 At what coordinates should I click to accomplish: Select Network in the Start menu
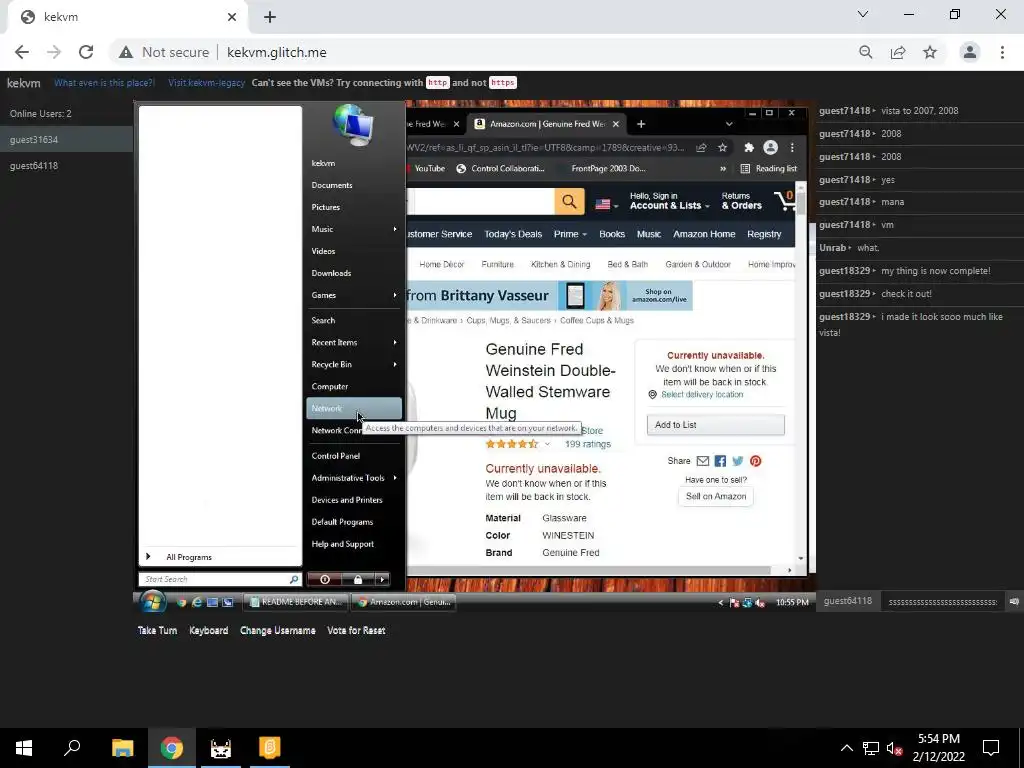pos(354,408)
